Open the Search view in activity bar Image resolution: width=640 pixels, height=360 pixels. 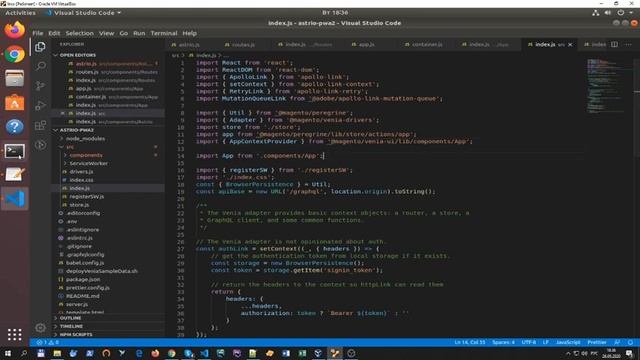[x=40, y=66]
